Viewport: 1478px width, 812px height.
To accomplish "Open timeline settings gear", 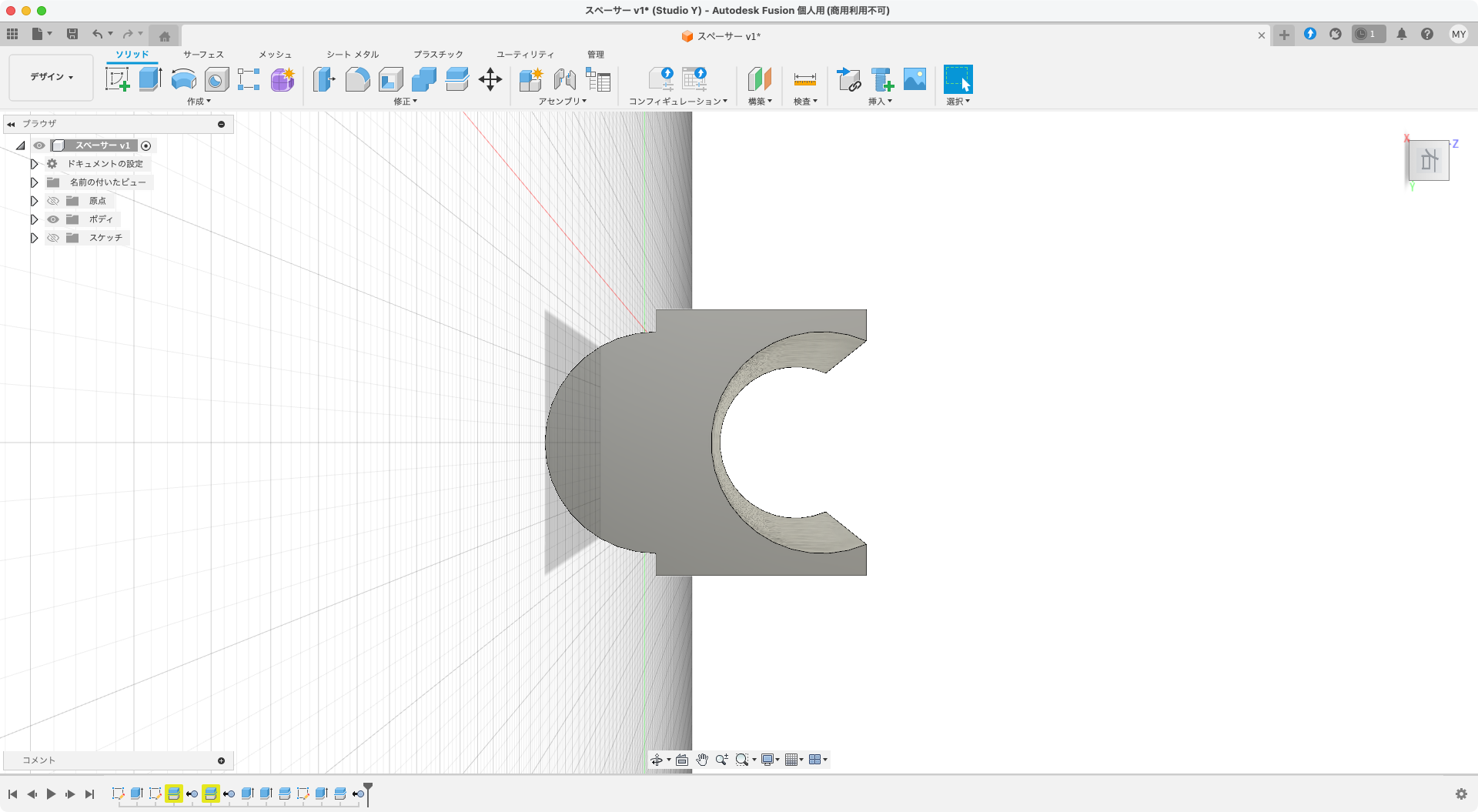I will tap(1461, 794).
